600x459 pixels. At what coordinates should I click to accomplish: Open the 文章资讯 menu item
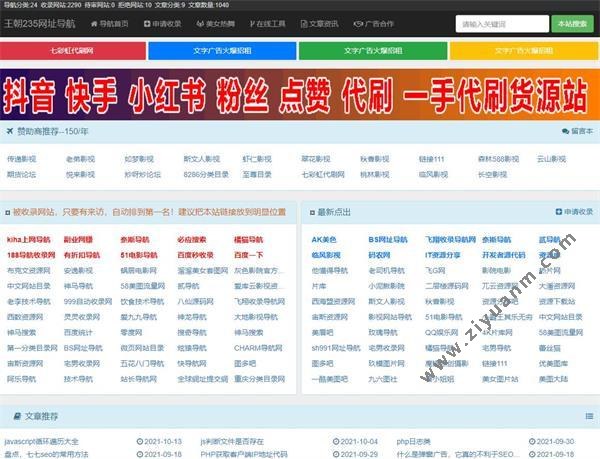click(320, 24)
